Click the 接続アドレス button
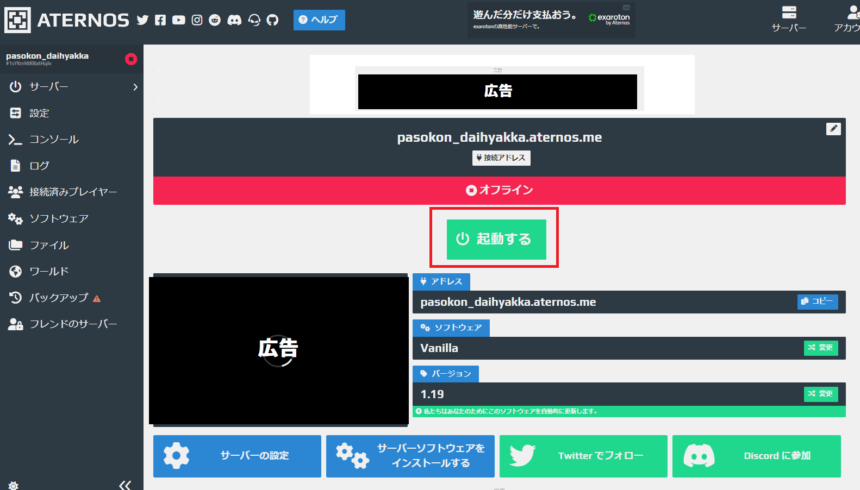The width and height of the screenshot is (860, 490). pos(501,158)
